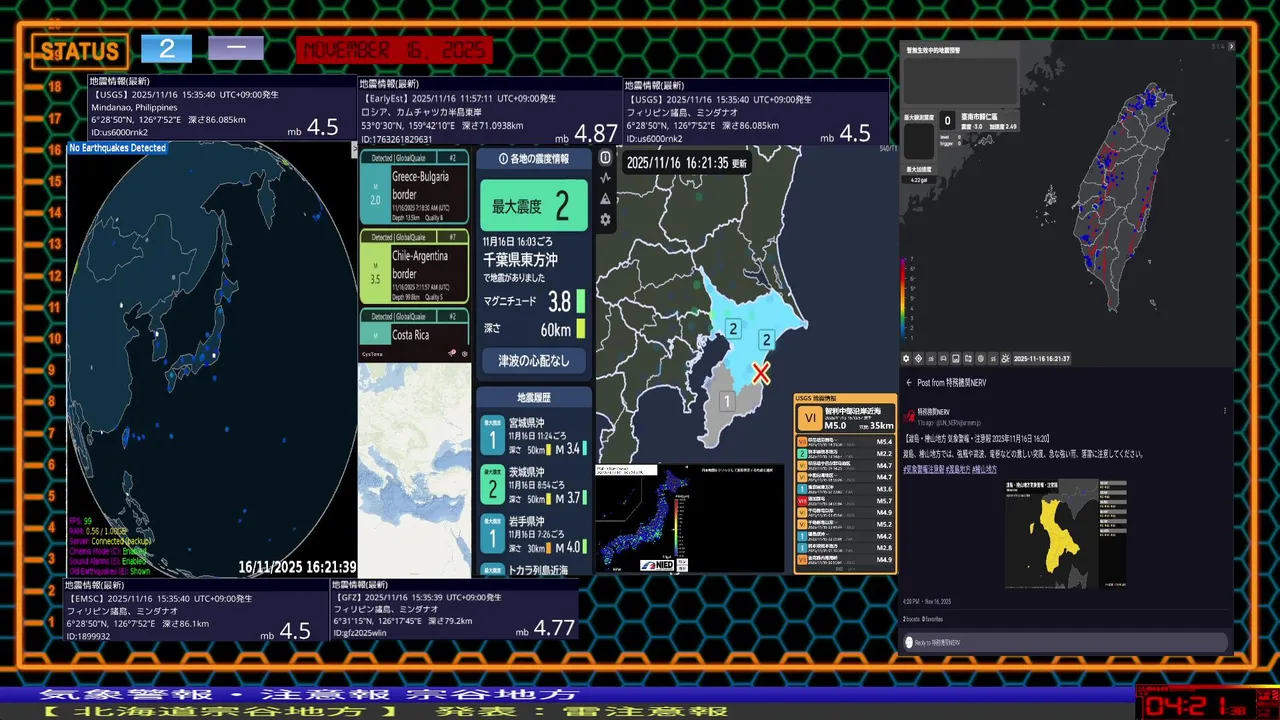Click the NOVEMBER 16 2025 date display
The width and height of the screenshot is (1280, 720).
(x=394, y=50)
